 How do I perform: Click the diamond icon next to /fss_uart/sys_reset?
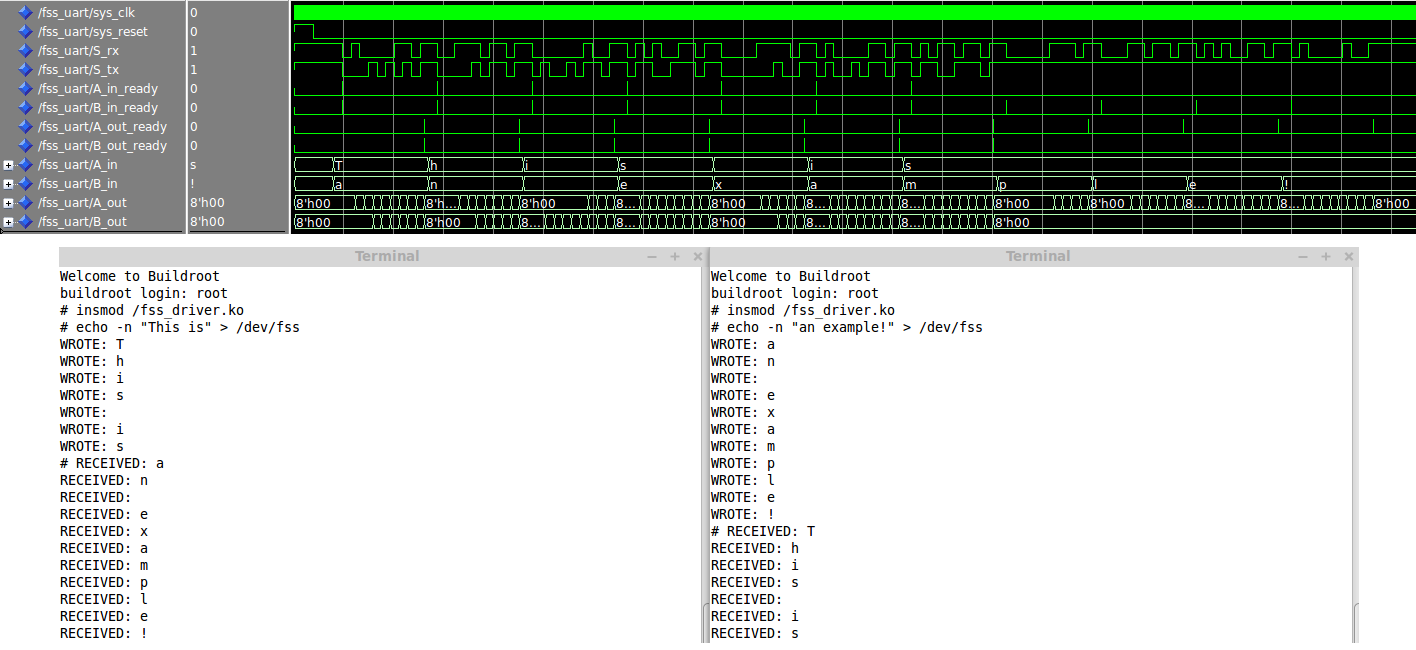pos(25,32)
